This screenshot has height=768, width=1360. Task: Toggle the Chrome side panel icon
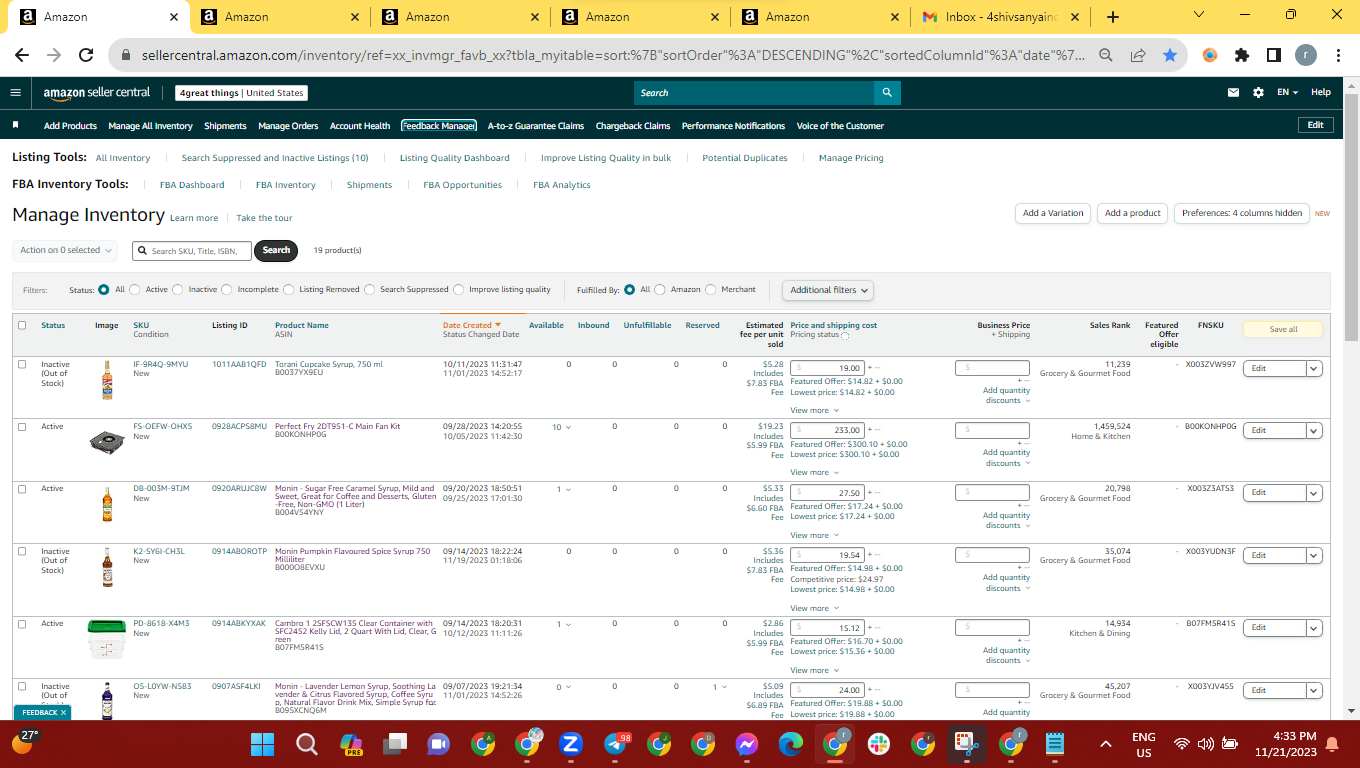click(x=1274, y=56)
